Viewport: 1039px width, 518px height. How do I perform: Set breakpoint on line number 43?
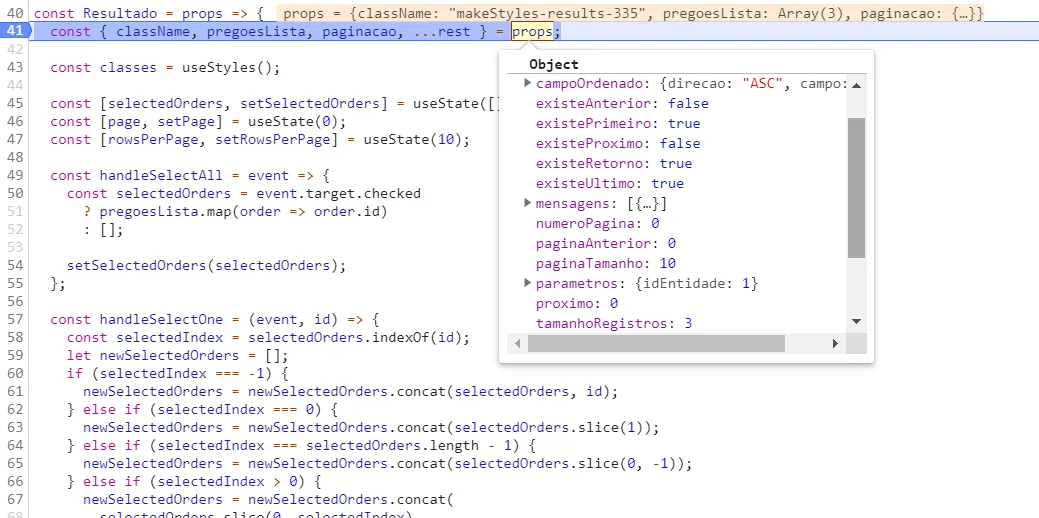coord(15,67)
